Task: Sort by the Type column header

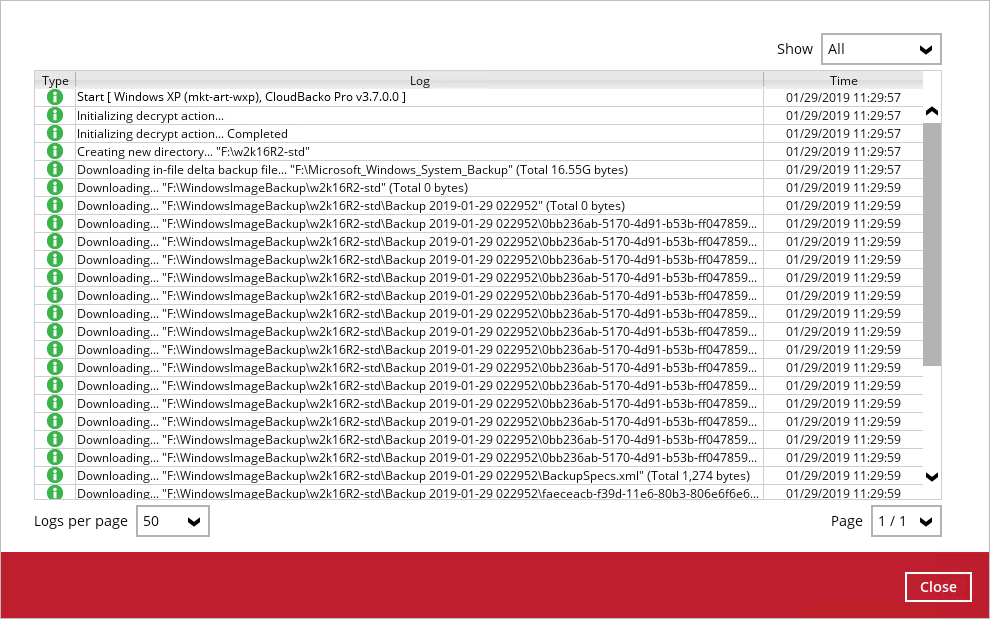Action: pos(55,80)
